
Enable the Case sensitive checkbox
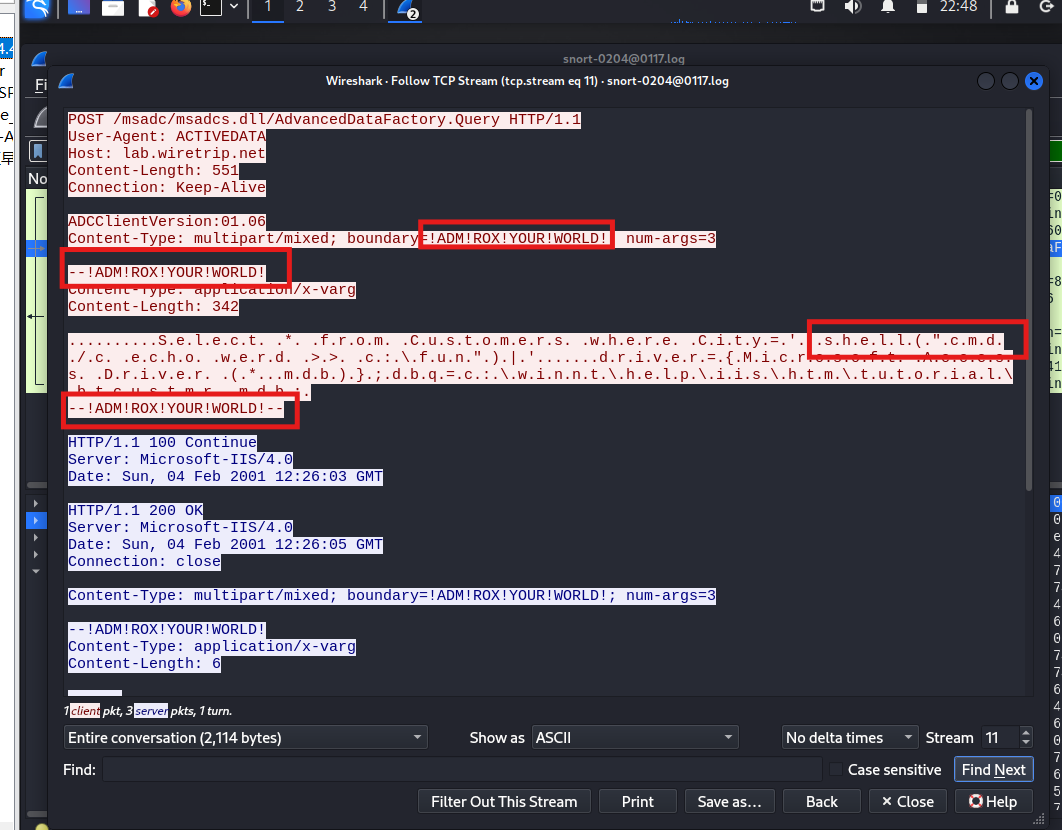(x=836, y=770)
